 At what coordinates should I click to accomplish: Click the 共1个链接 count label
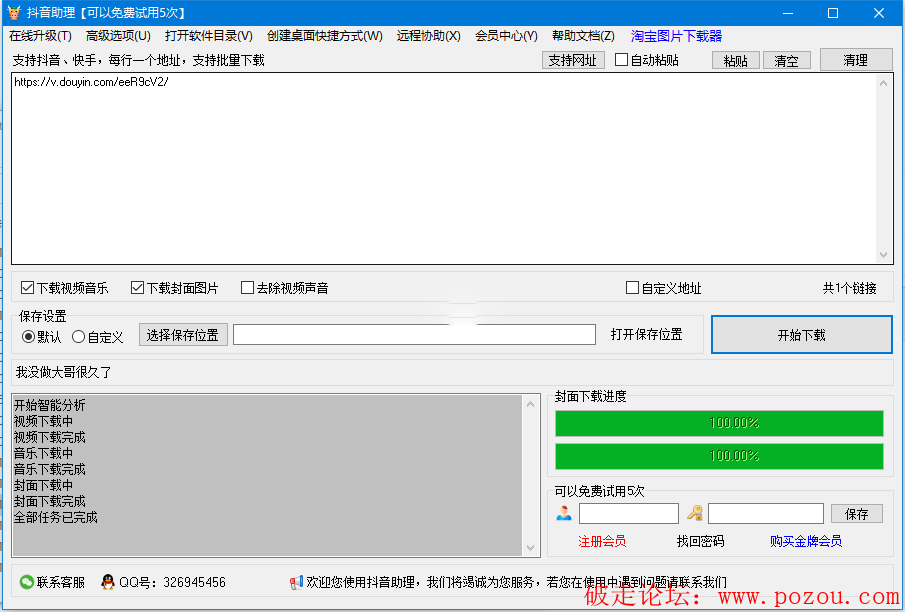click(x=850, y=288)
